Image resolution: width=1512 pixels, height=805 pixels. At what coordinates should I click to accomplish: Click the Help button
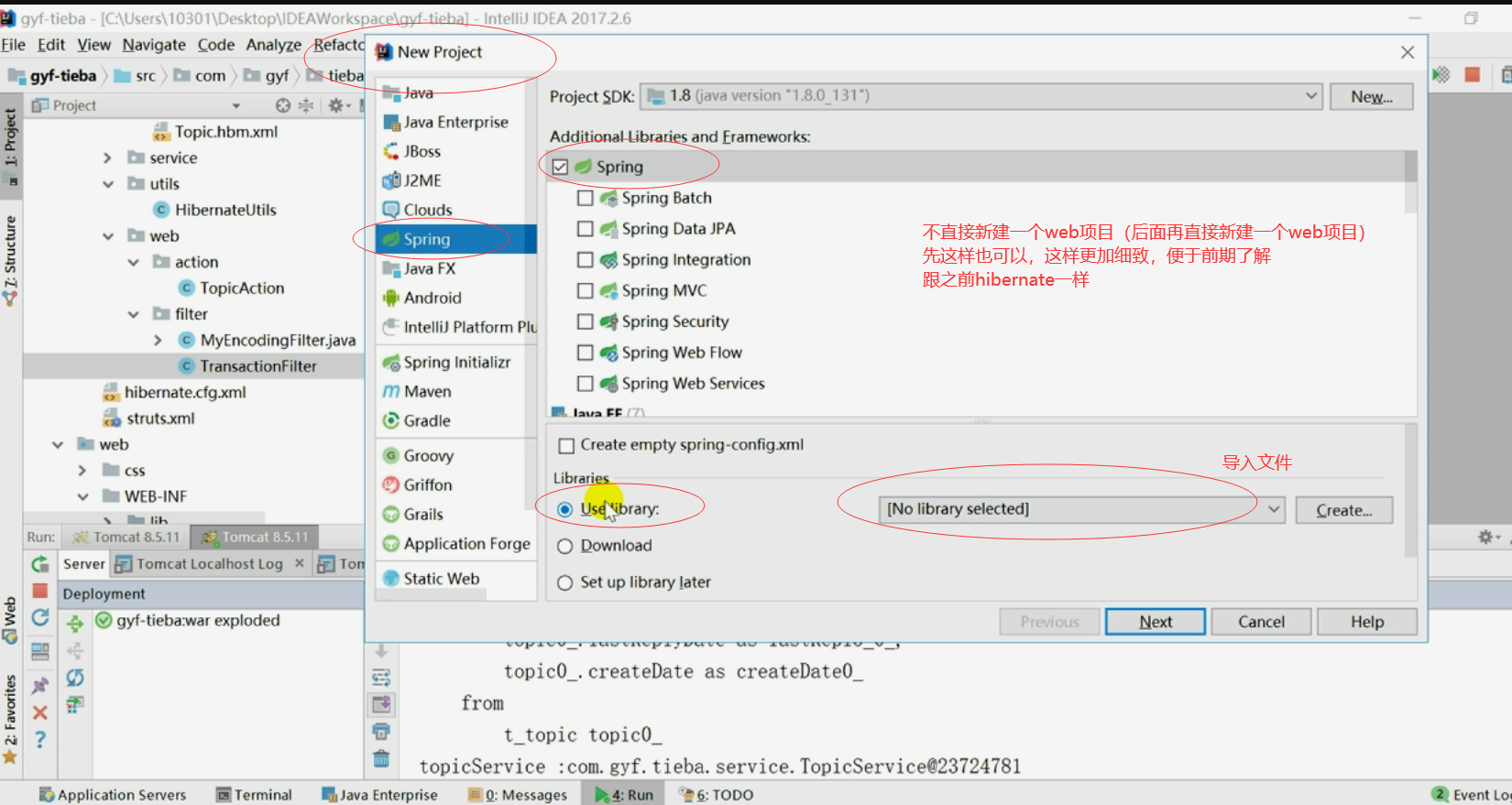coord(1367,622)
